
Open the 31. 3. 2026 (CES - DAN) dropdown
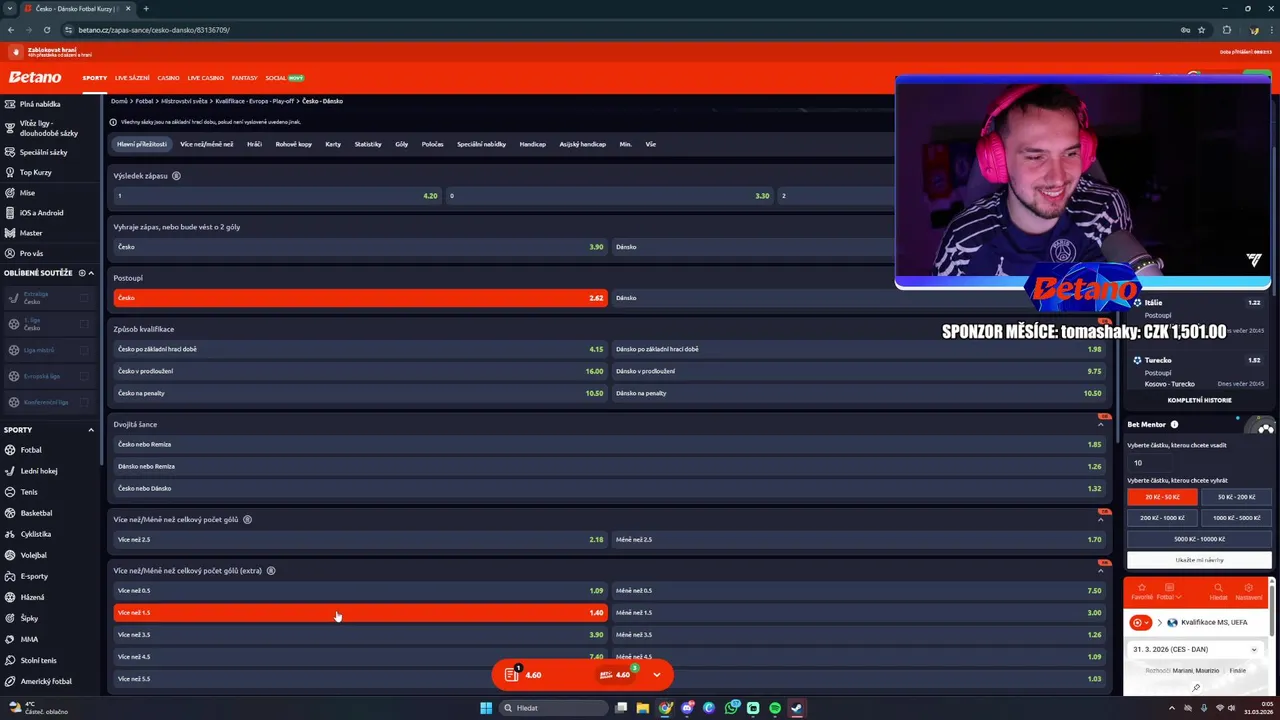point(1196,649)
